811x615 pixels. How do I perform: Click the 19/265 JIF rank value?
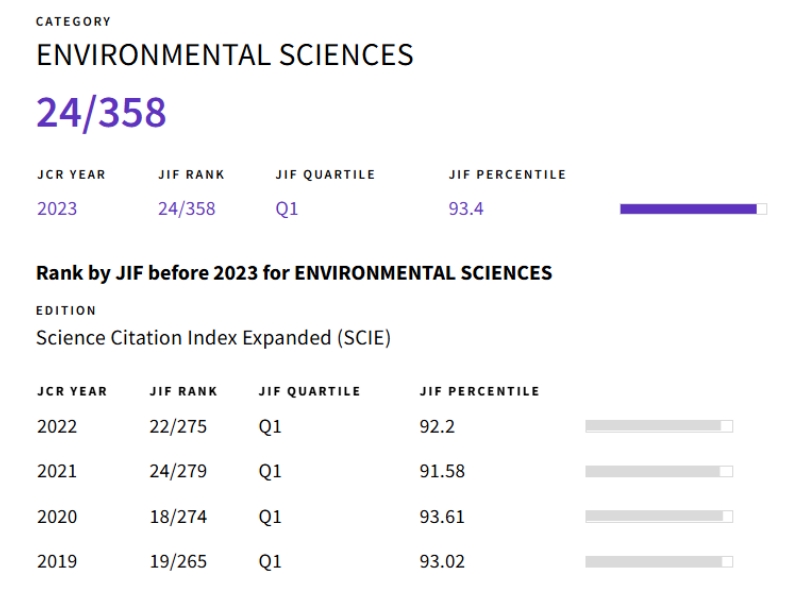(178, 562)
